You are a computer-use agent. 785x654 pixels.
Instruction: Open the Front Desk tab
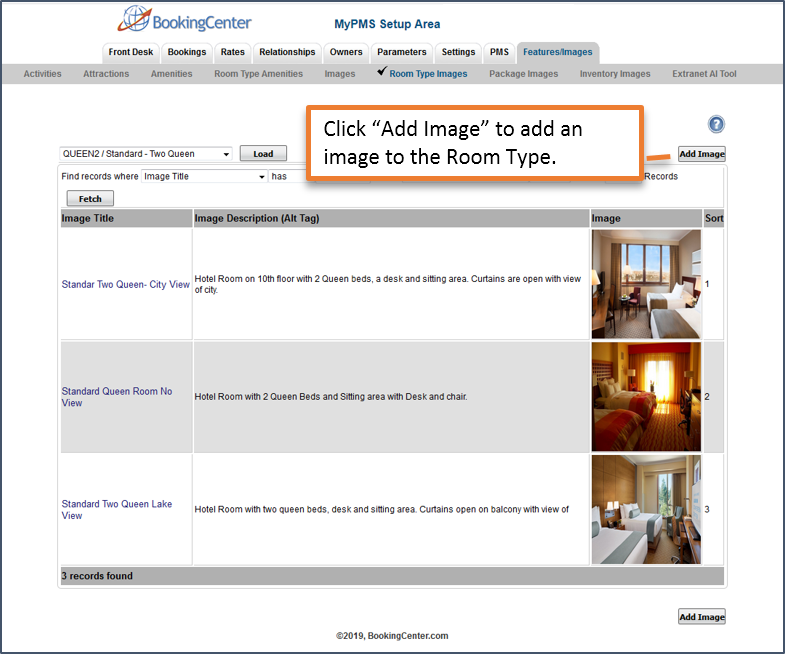tap(131, 52)
